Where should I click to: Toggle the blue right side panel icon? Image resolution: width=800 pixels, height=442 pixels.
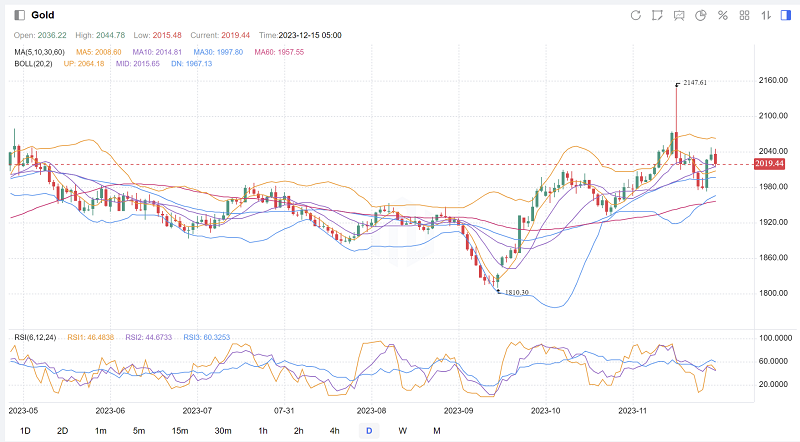pos(785,15)
